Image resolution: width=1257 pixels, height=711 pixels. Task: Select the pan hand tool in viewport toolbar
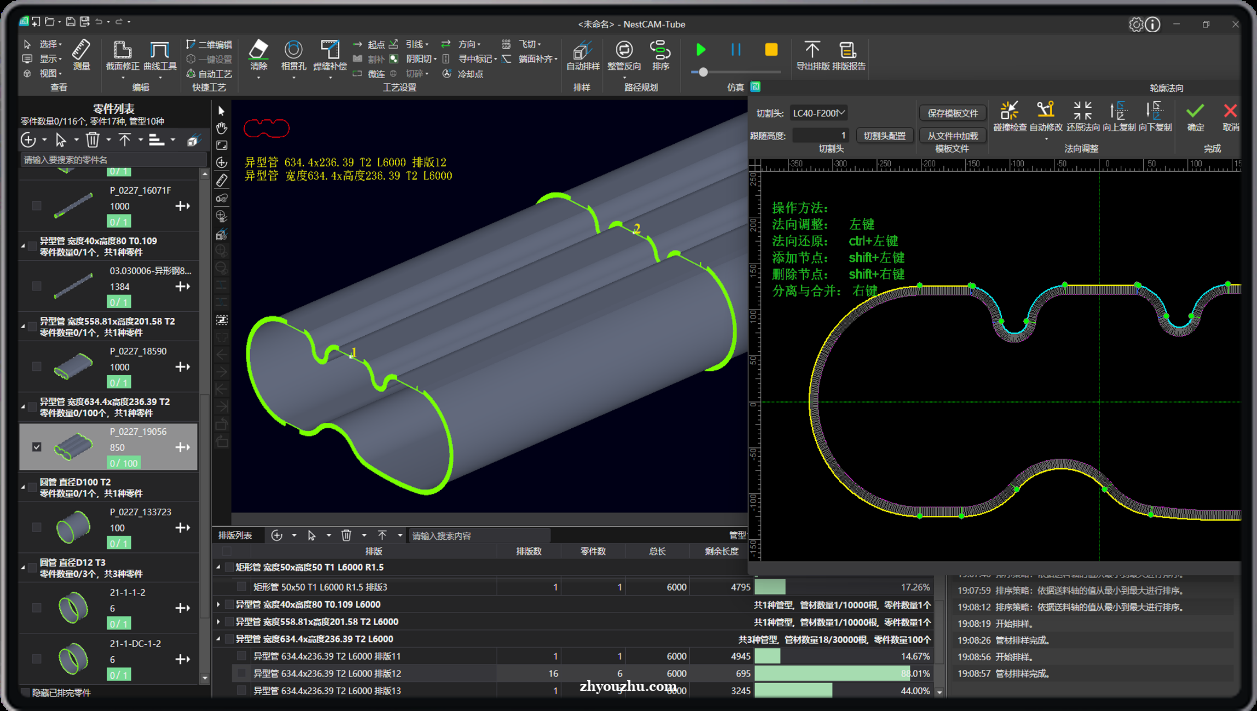point(222,127)
